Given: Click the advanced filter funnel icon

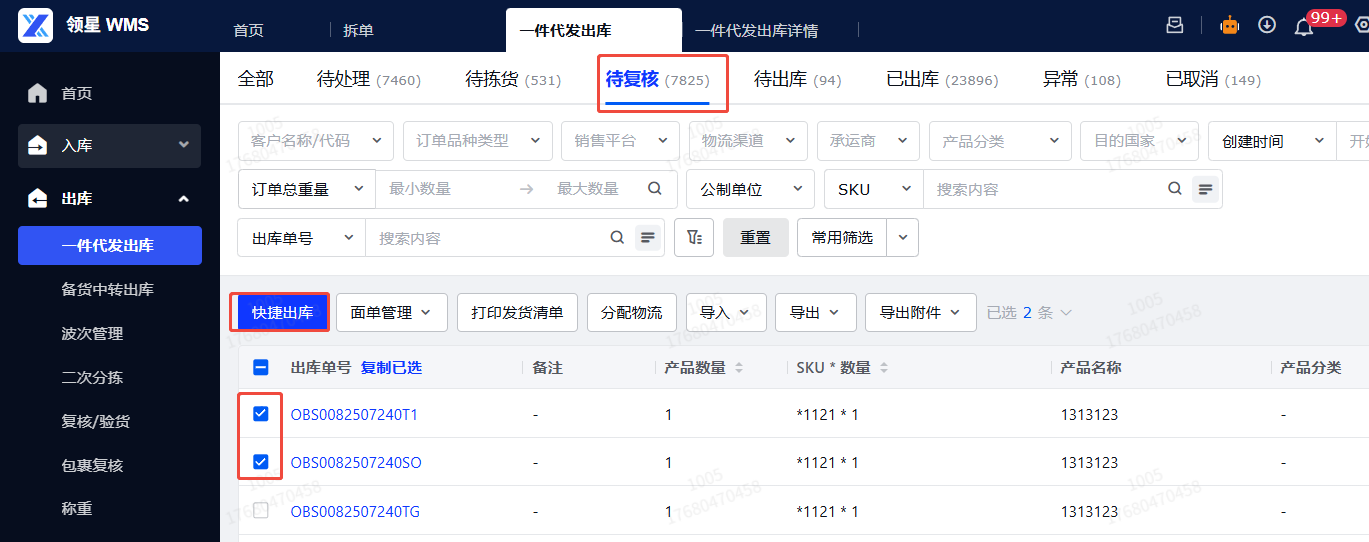Looking at the screenshot, I should pos(695,238).
